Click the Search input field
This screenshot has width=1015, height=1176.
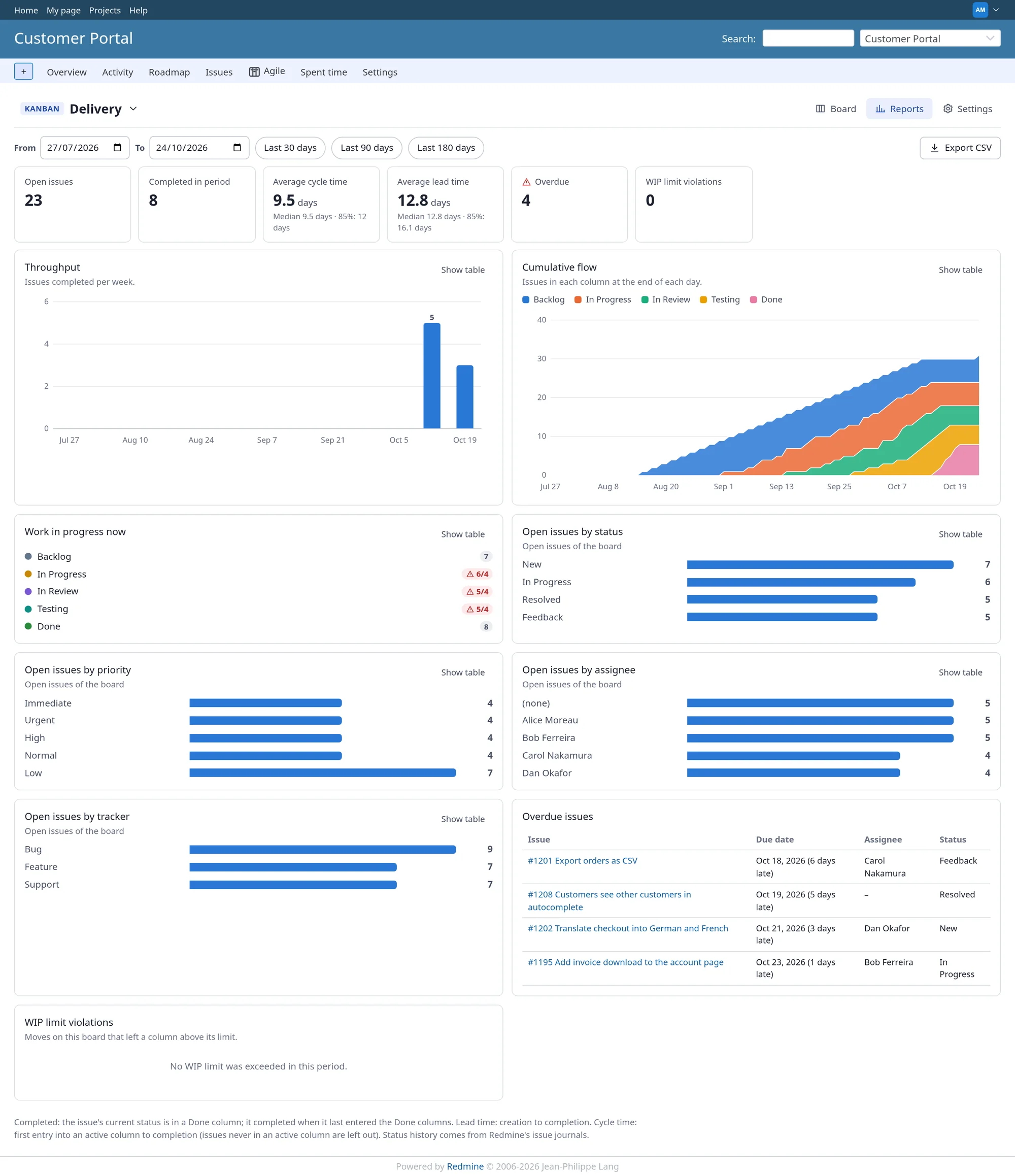[808, 38]
